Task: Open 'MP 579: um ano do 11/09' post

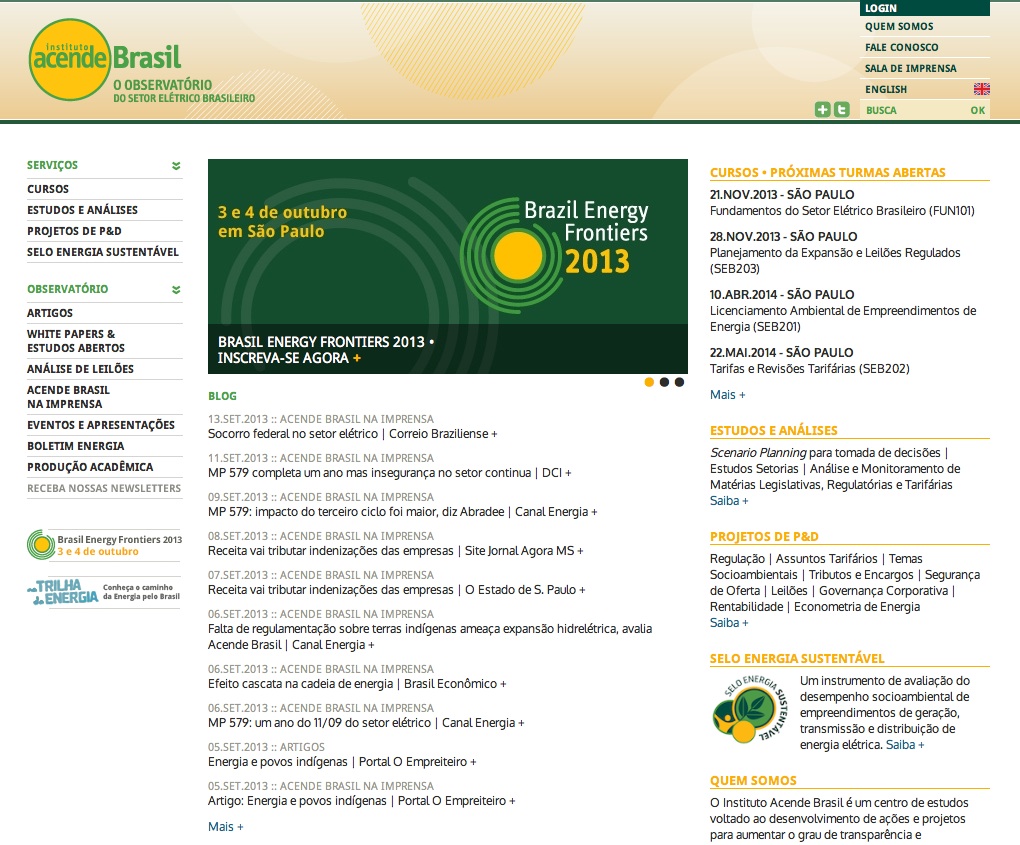Action: point(366,723)
